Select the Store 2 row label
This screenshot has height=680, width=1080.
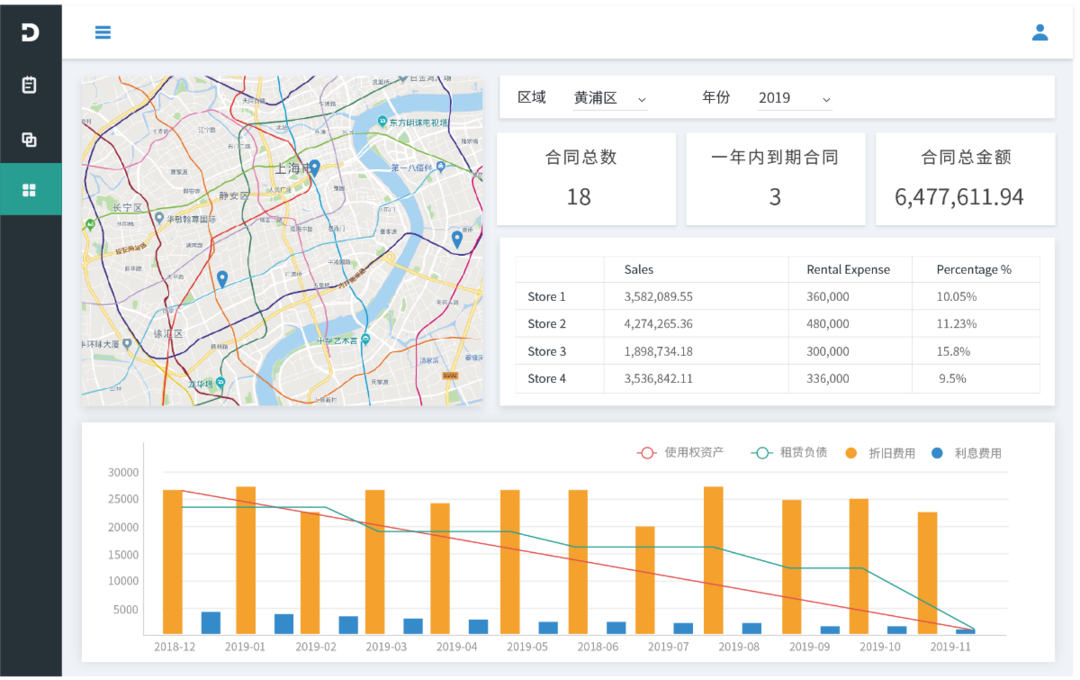coord(546,324)
